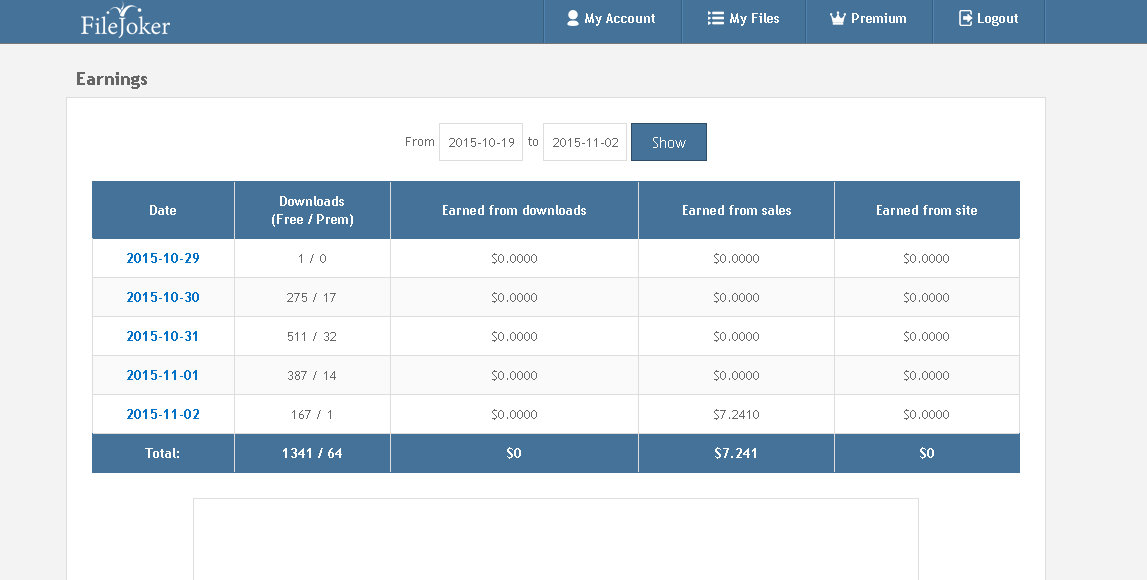1147x580 pixels.
Task: Focus the end date field 2015-11-02
Action: 585,142
